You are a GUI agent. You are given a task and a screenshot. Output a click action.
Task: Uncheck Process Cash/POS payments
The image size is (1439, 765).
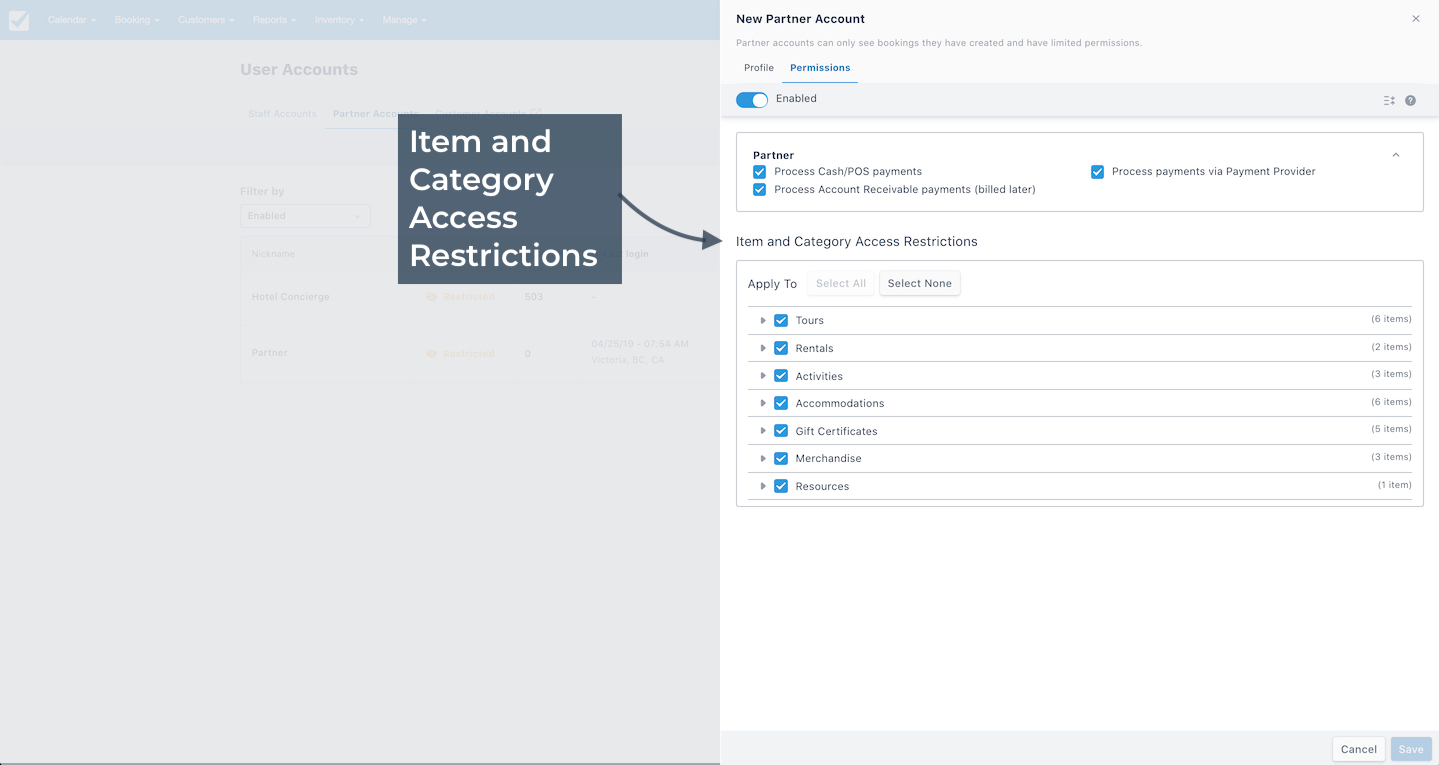[759, 172]
